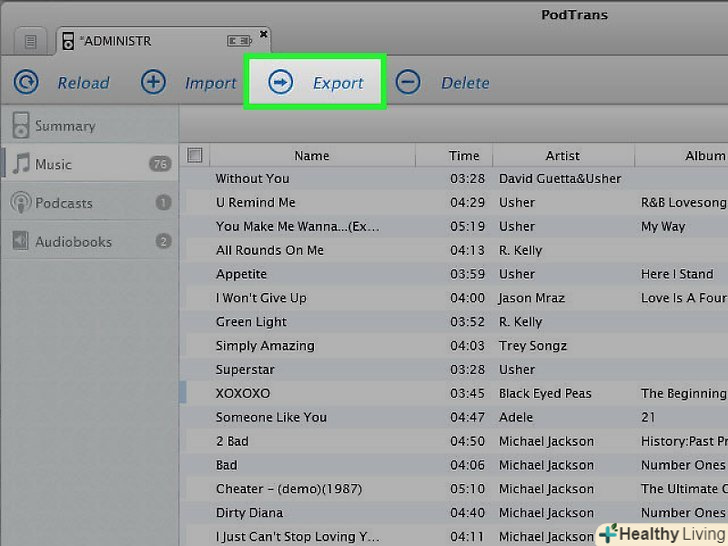Open the library list icon tab
The width and height of the screenshot is (728, 546).
point(30,41)
